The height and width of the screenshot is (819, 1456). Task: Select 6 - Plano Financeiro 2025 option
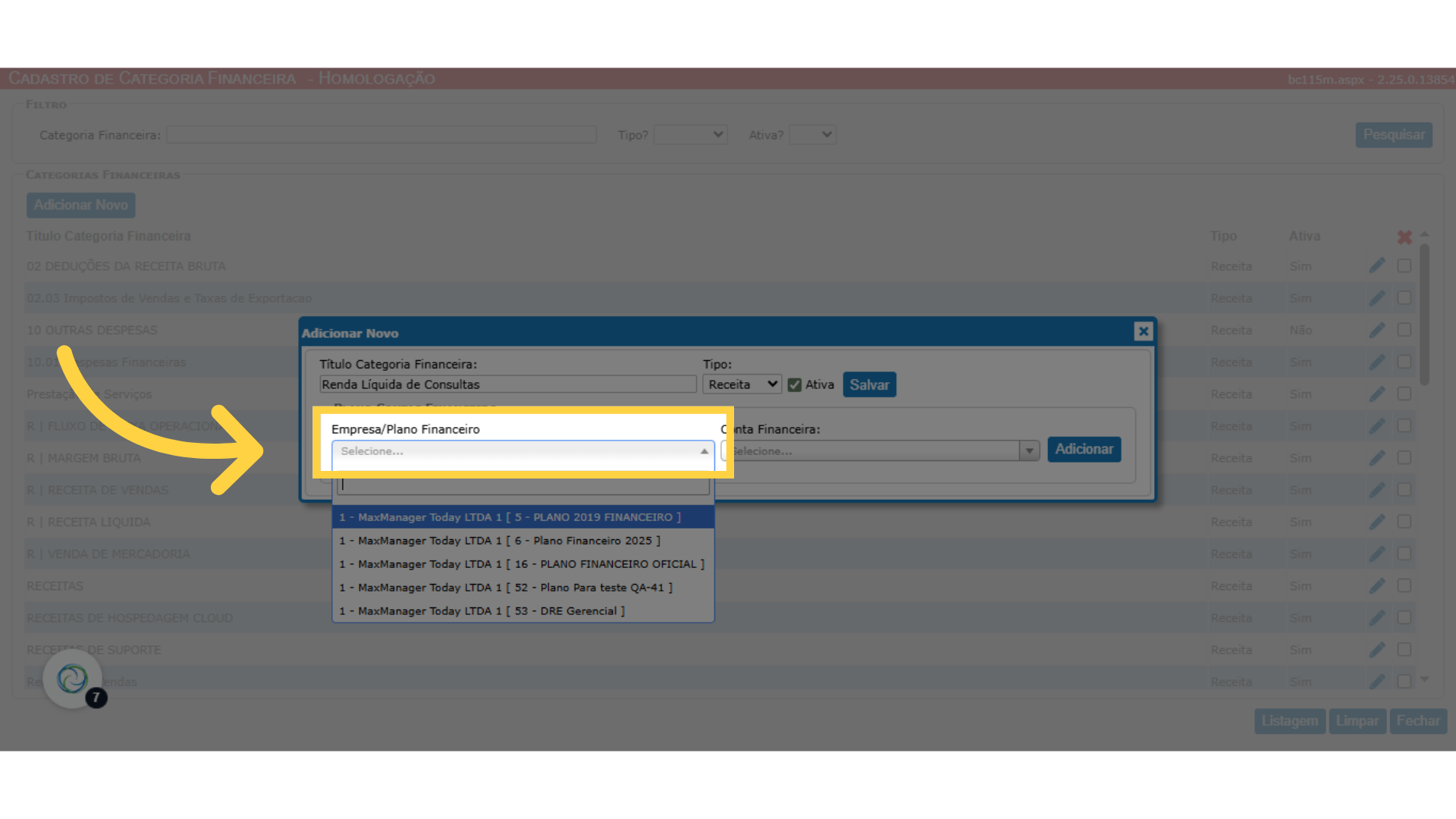tap(523, 541)
